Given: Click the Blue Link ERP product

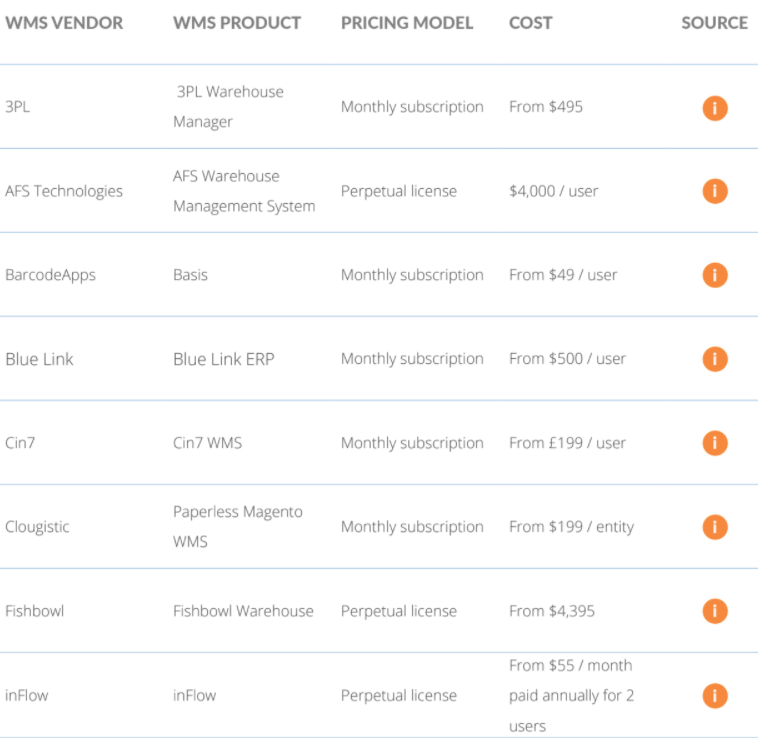Looking at the screenshot, I should pyautogui.click(x=224, y=359).
